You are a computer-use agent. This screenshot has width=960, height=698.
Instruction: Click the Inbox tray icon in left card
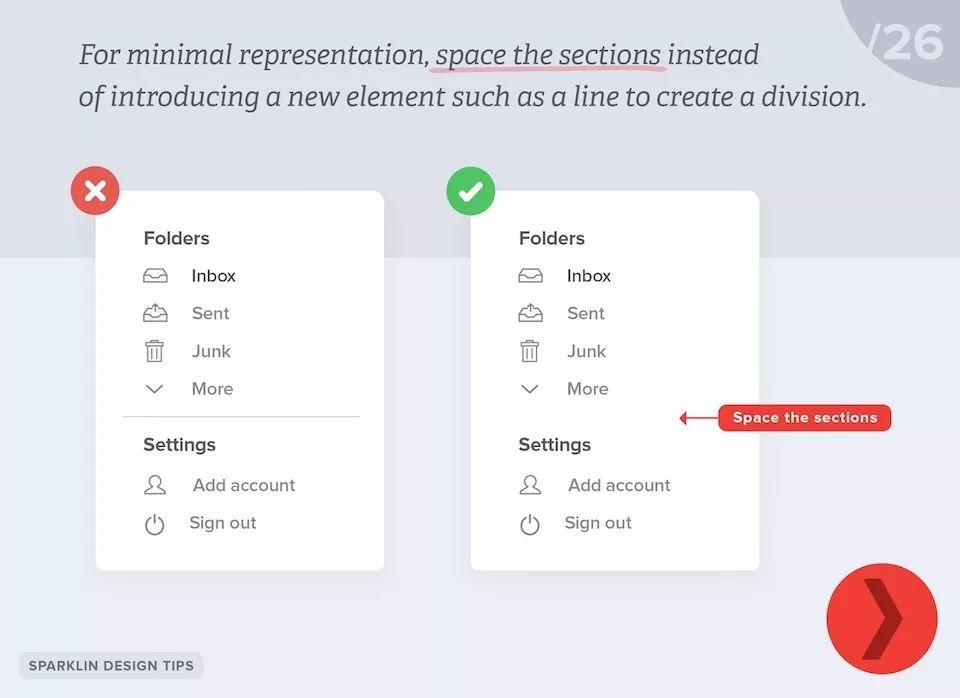155,276
